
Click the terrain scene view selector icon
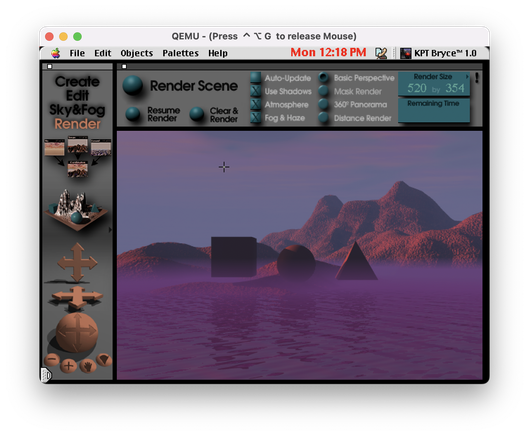pos(77,211)
